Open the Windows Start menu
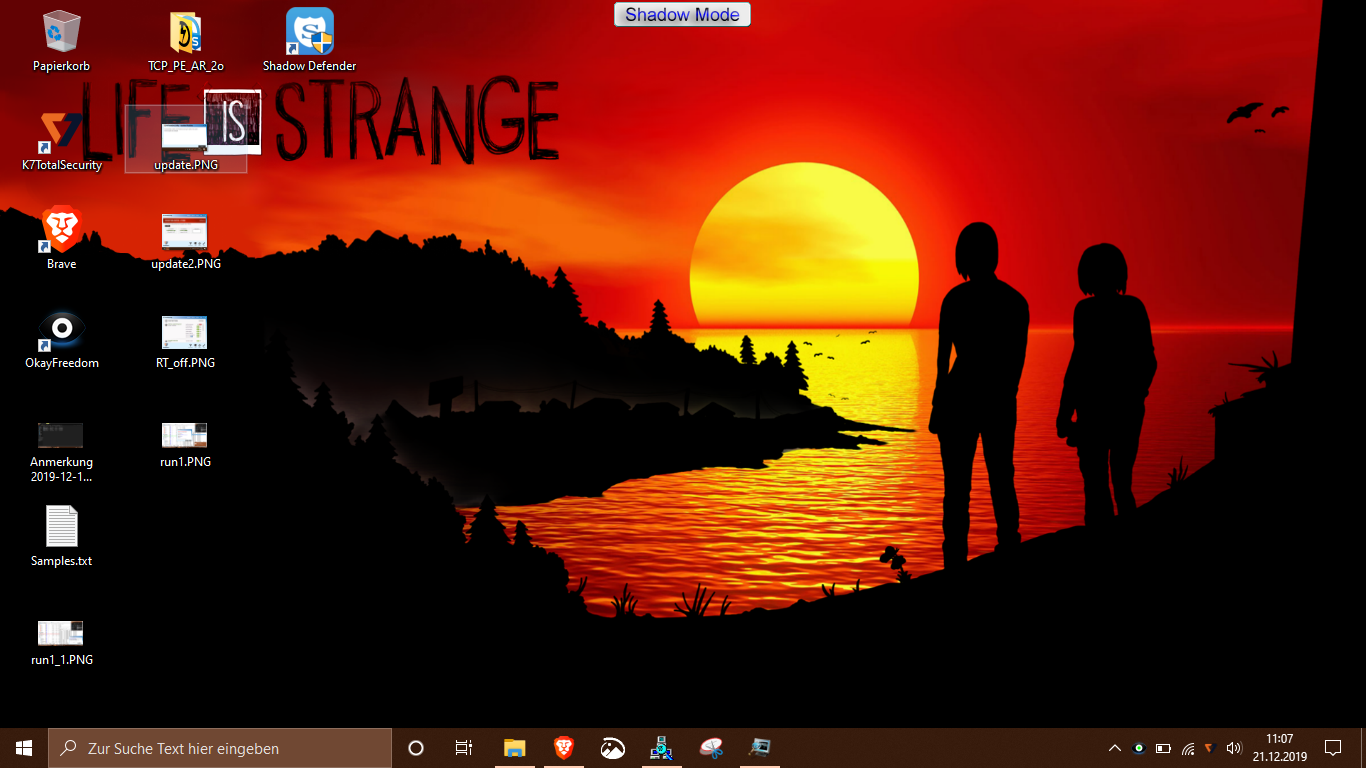The image size is (1366, 768). pos(24,748)
